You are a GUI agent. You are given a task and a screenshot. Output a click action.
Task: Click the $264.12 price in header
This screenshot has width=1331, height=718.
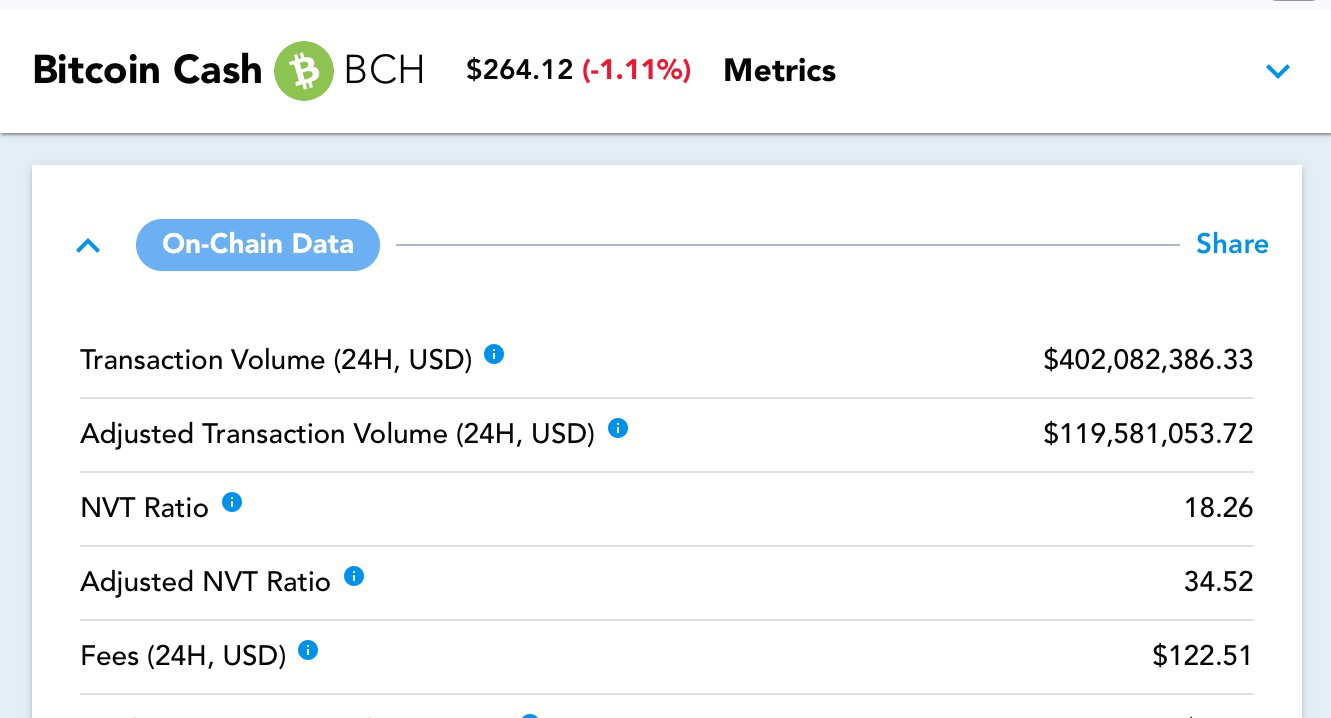click(x=520, y=70)
